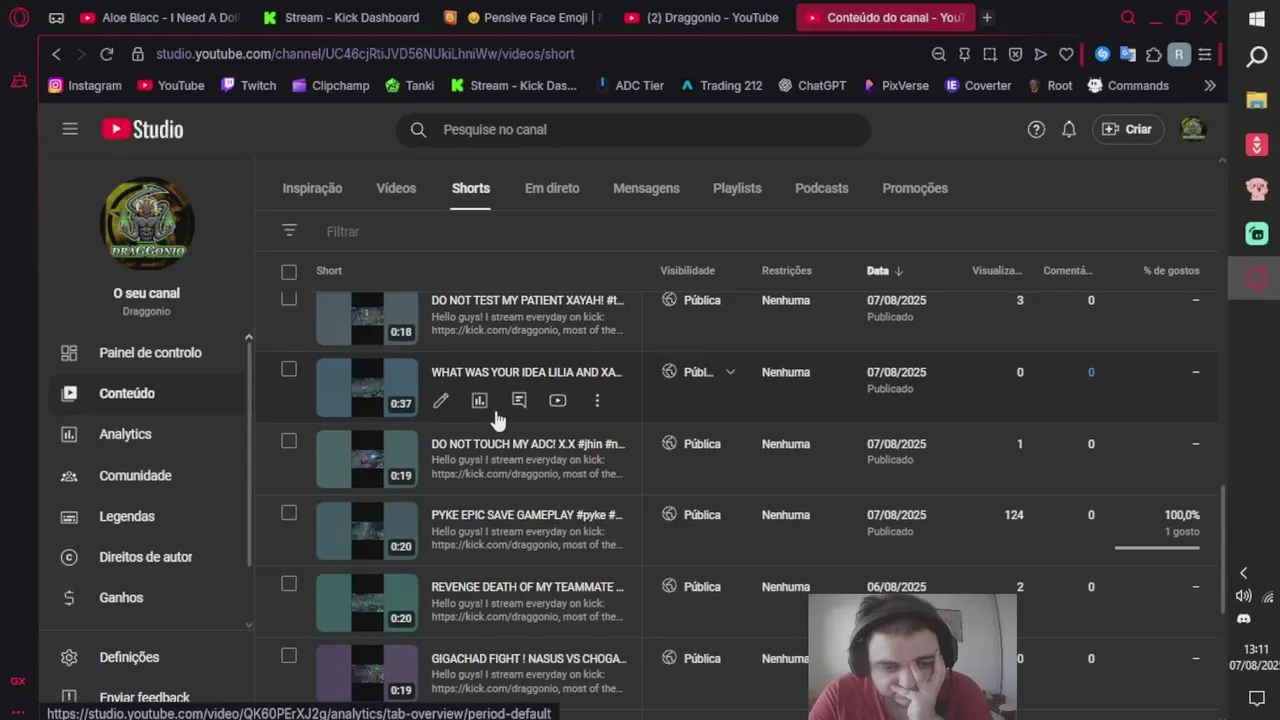Viewport: 1280px width, 720px height.
Task: Open the Instagram bookmark
Action: (85, 86)
